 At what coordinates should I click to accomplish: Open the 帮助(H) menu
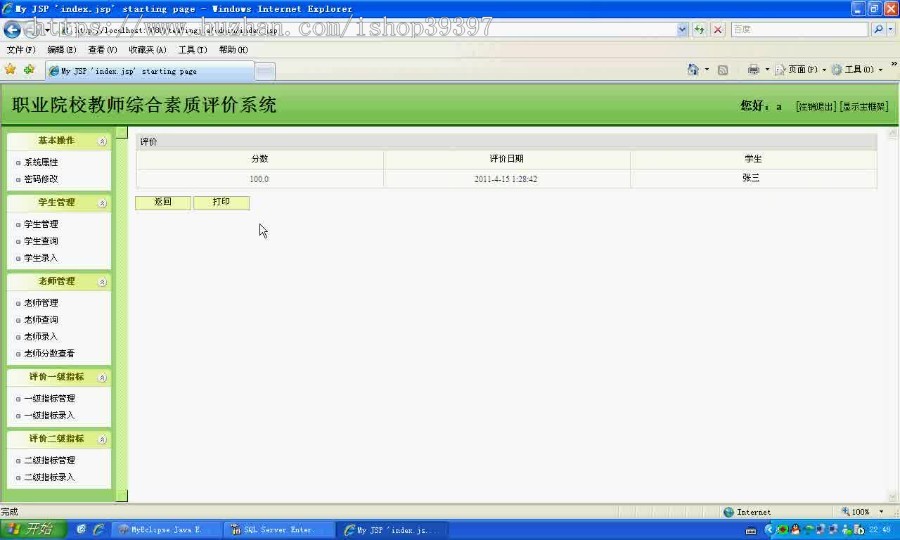(233, 50)
